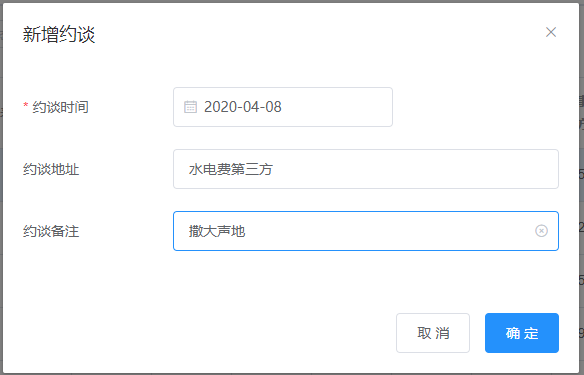
Task: Clear 约谈备注 using the circled x icon
Action: coord(541,231)
